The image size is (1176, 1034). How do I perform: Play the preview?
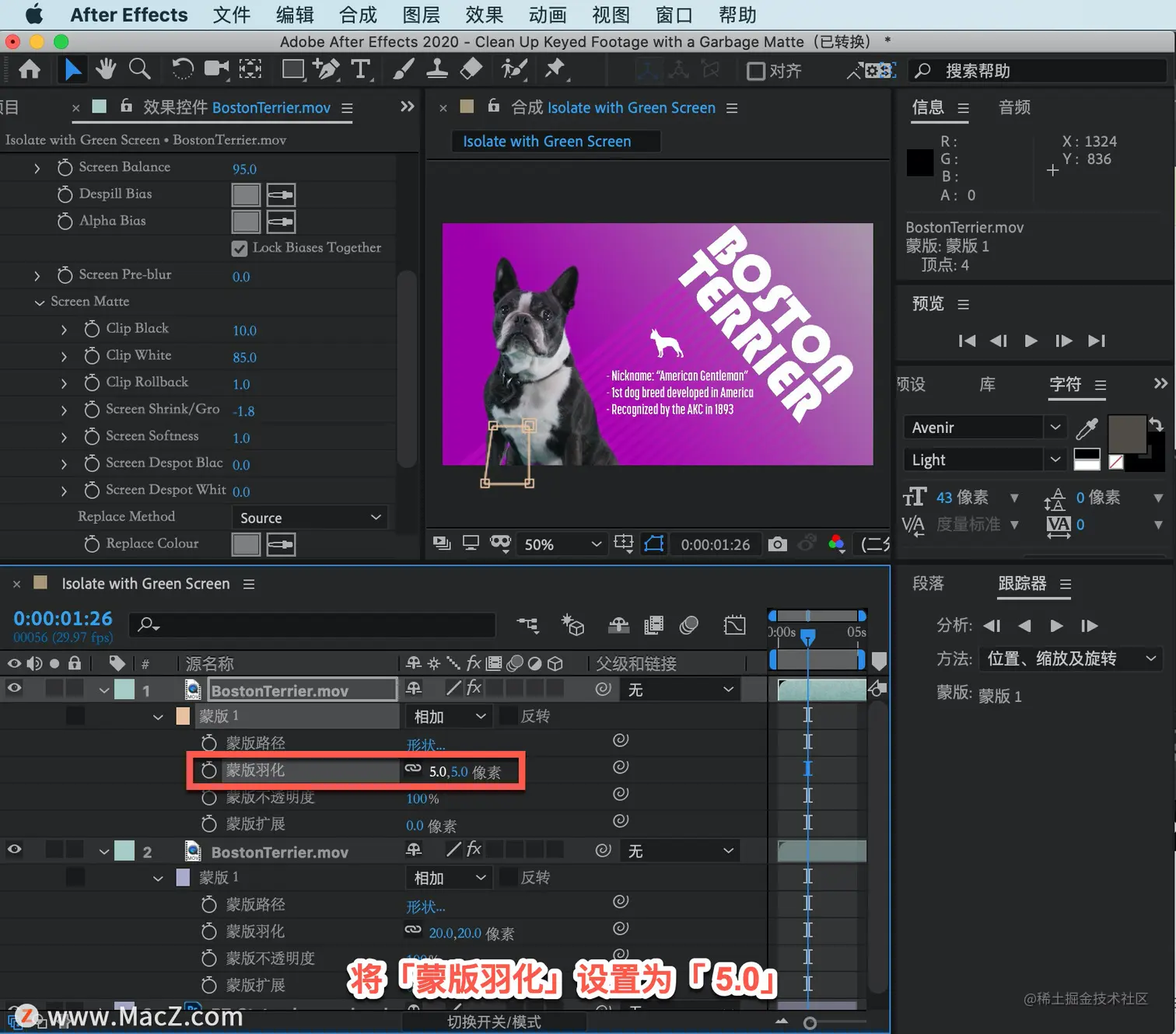tap(1031, 341)
